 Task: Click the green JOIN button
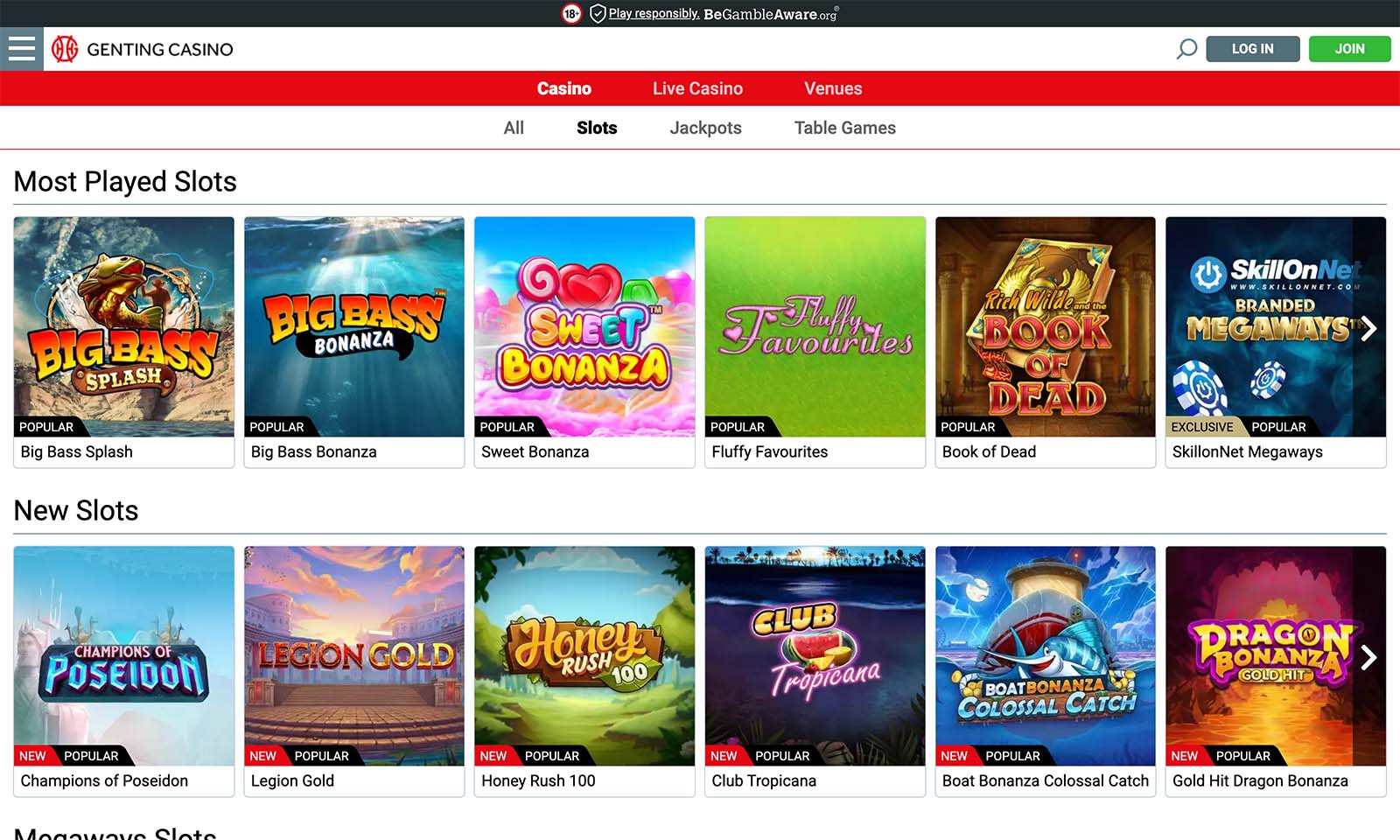pyautogui.click(x=1349, y=49)
